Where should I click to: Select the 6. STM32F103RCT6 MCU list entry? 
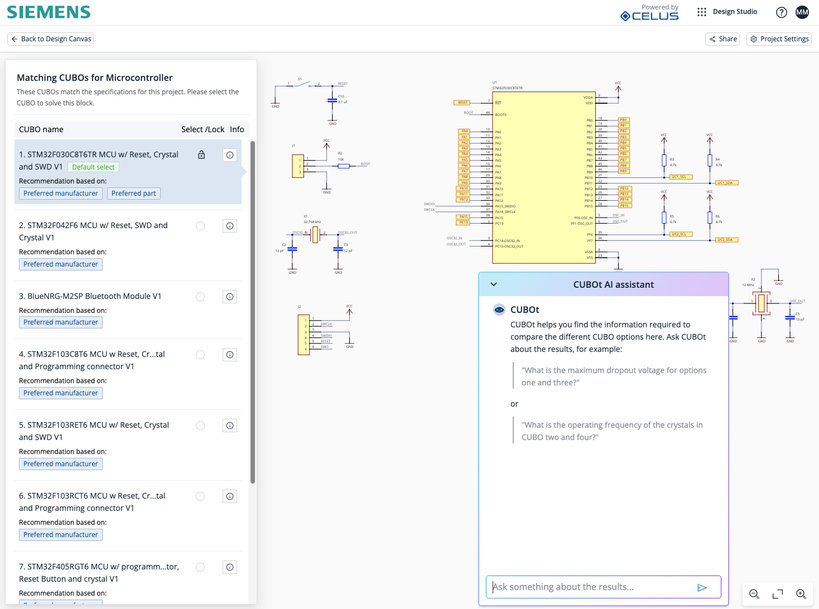pyautogui.click(x=128, y=516)
